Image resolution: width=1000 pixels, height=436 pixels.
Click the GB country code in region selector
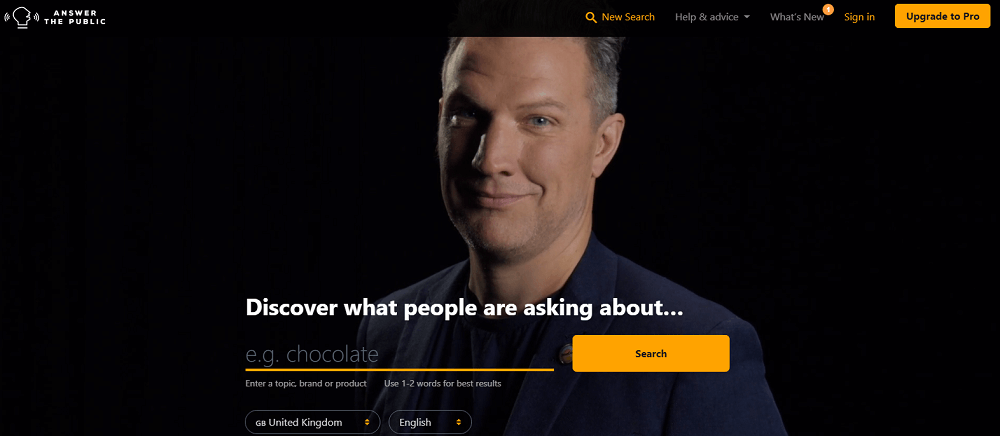tap(260, 423)
